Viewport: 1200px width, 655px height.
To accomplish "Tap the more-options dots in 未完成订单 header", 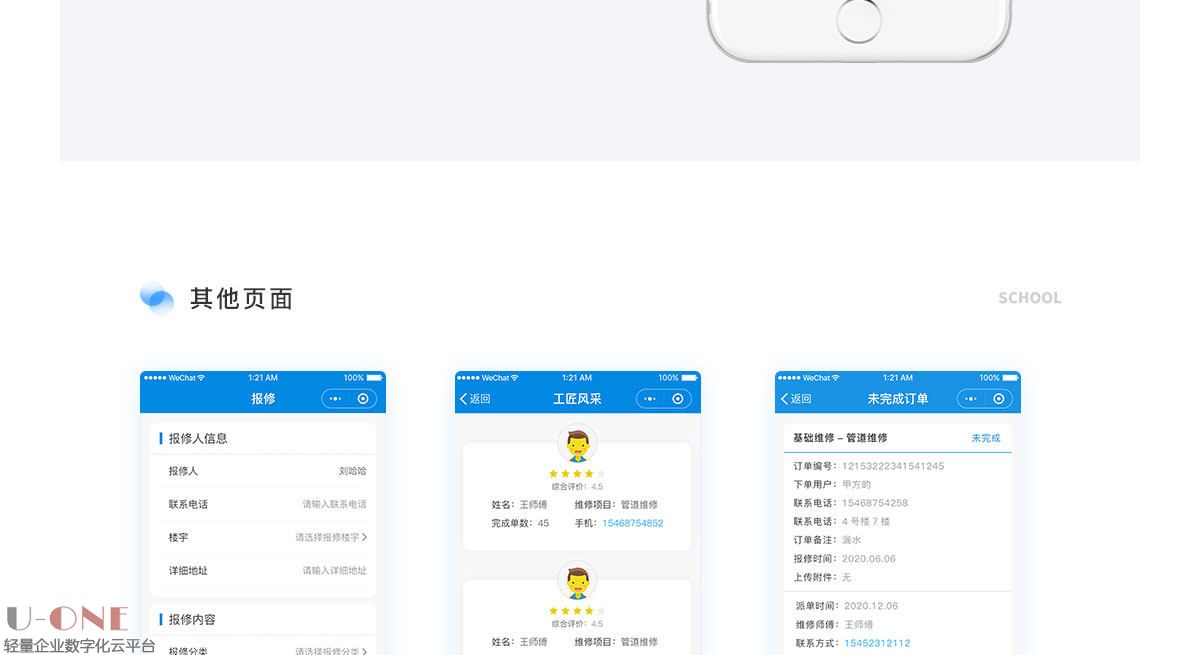I will point(972,399).
